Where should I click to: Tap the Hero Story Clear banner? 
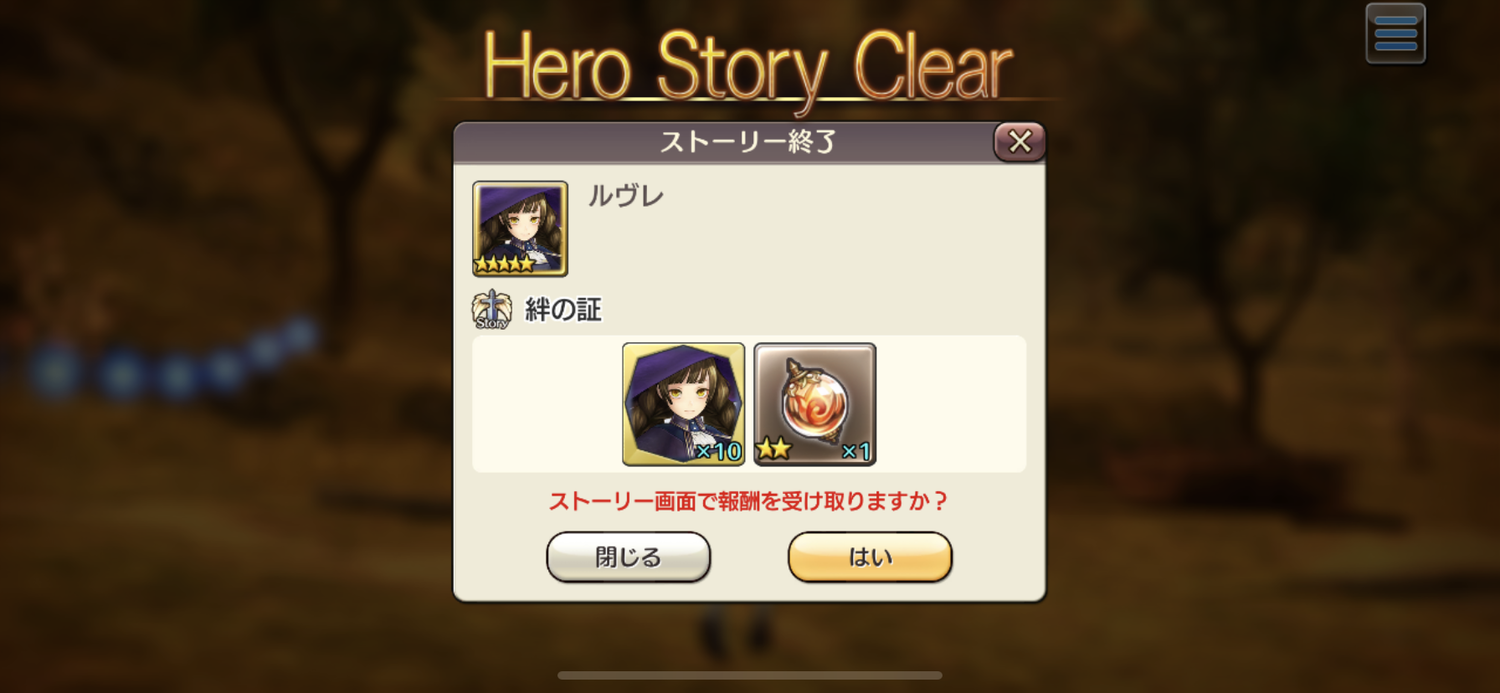748,68
